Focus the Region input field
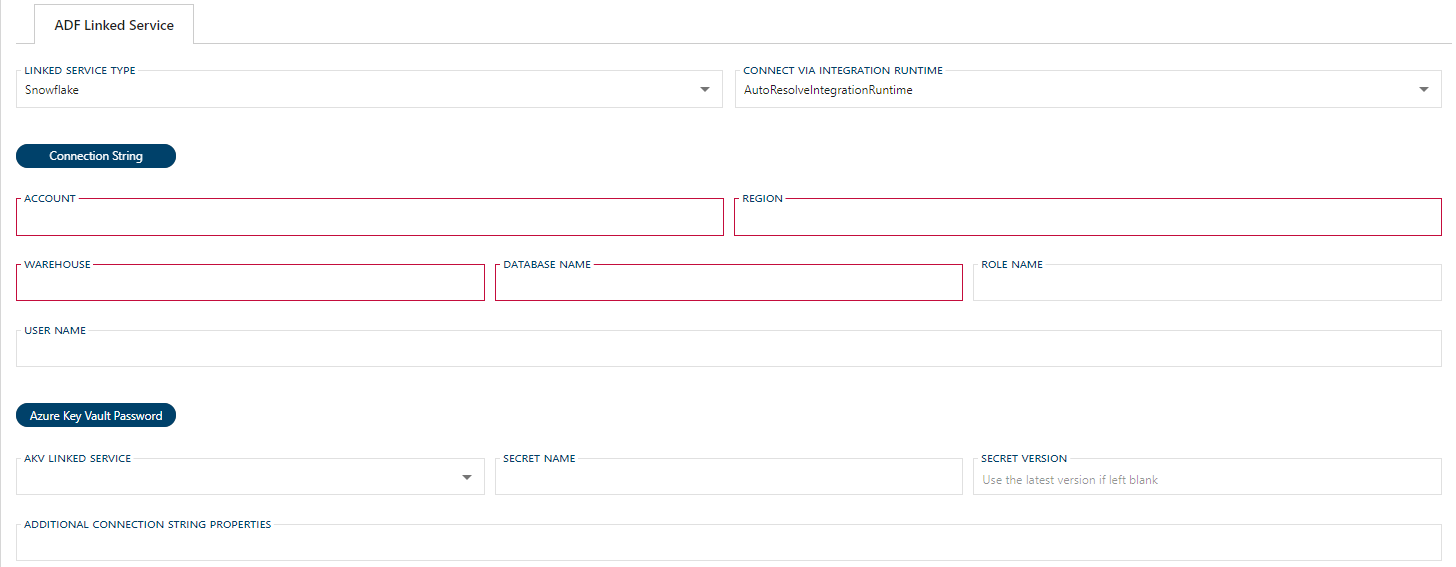Viewport: 1456px width, 567px height. [x=1088, y=217]
